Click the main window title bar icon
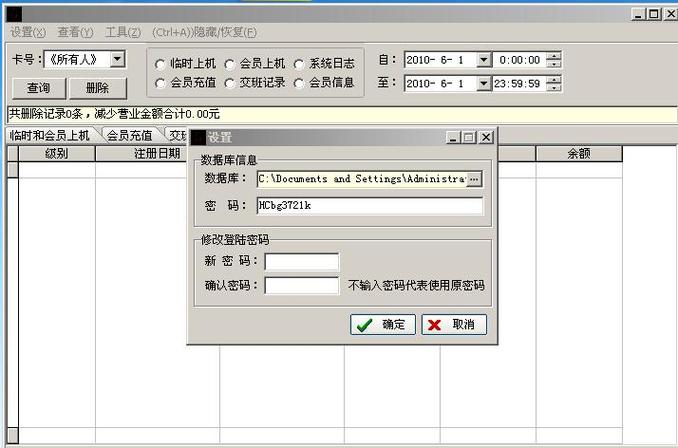 pos(14,14)
